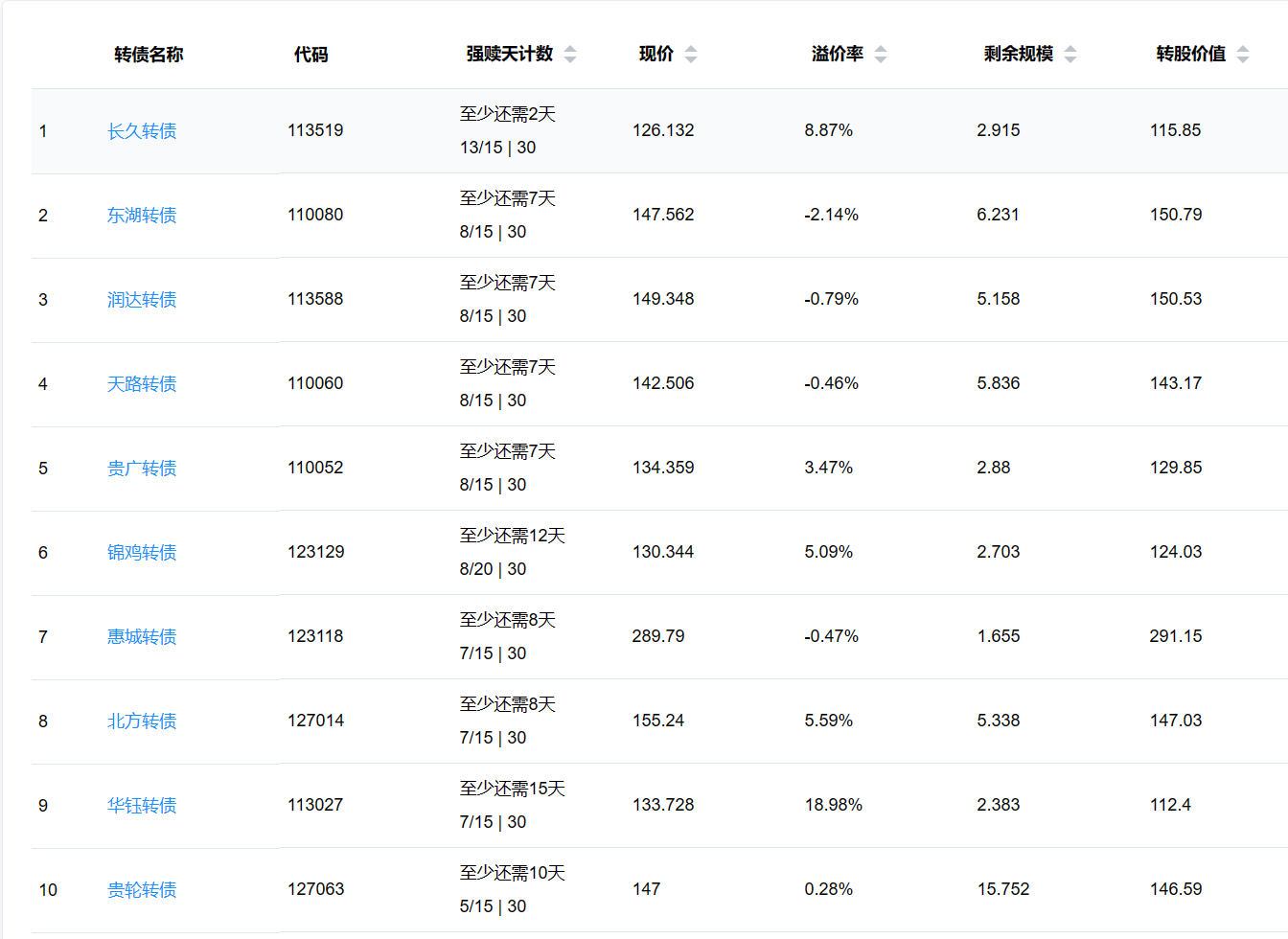Open the 北方转债 link
The image size is (1288, 939).
(x=142, y=721)
